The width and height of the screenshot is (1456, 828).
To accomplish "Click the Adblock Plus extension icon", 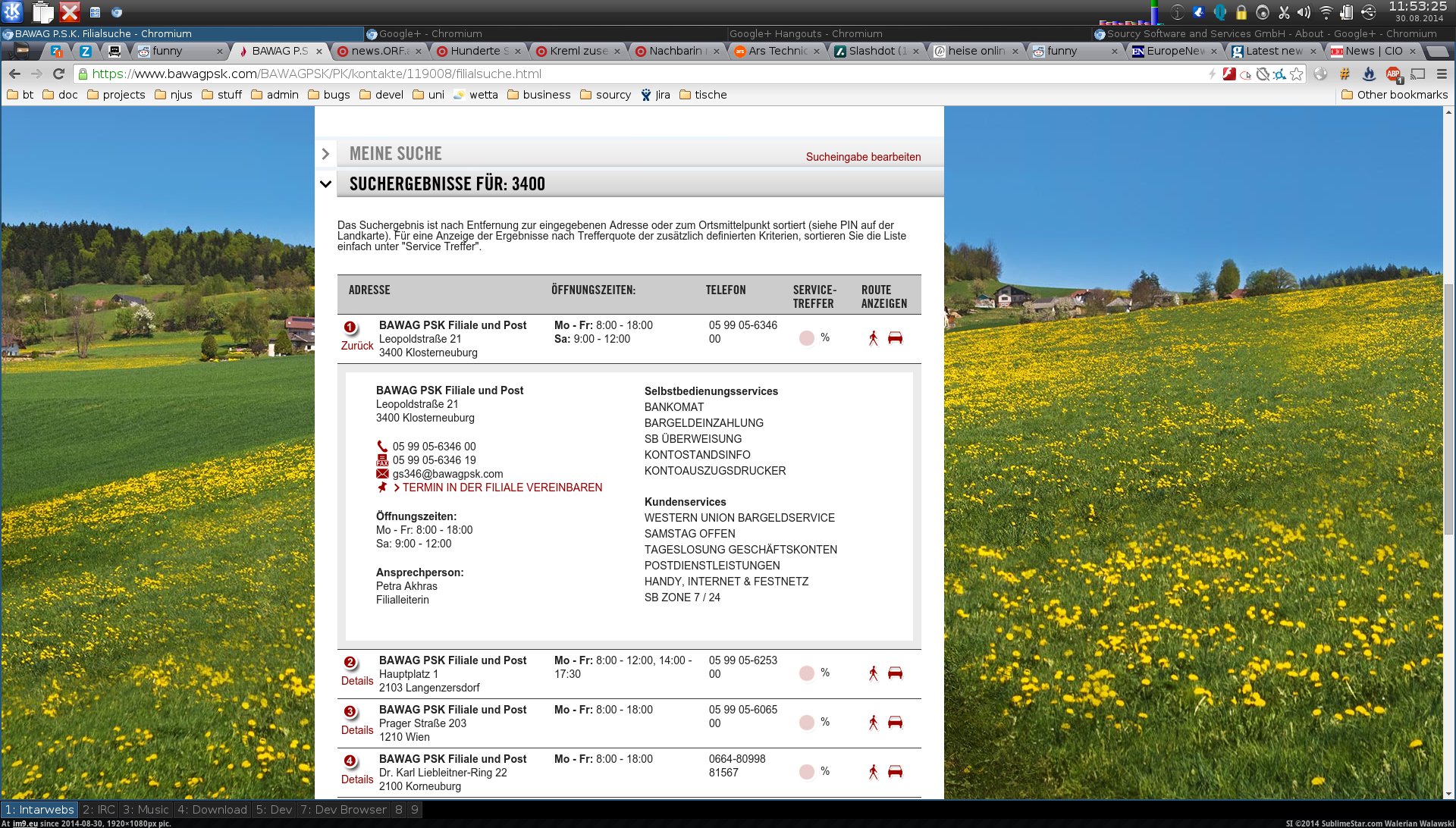I will pos(1393,74).
